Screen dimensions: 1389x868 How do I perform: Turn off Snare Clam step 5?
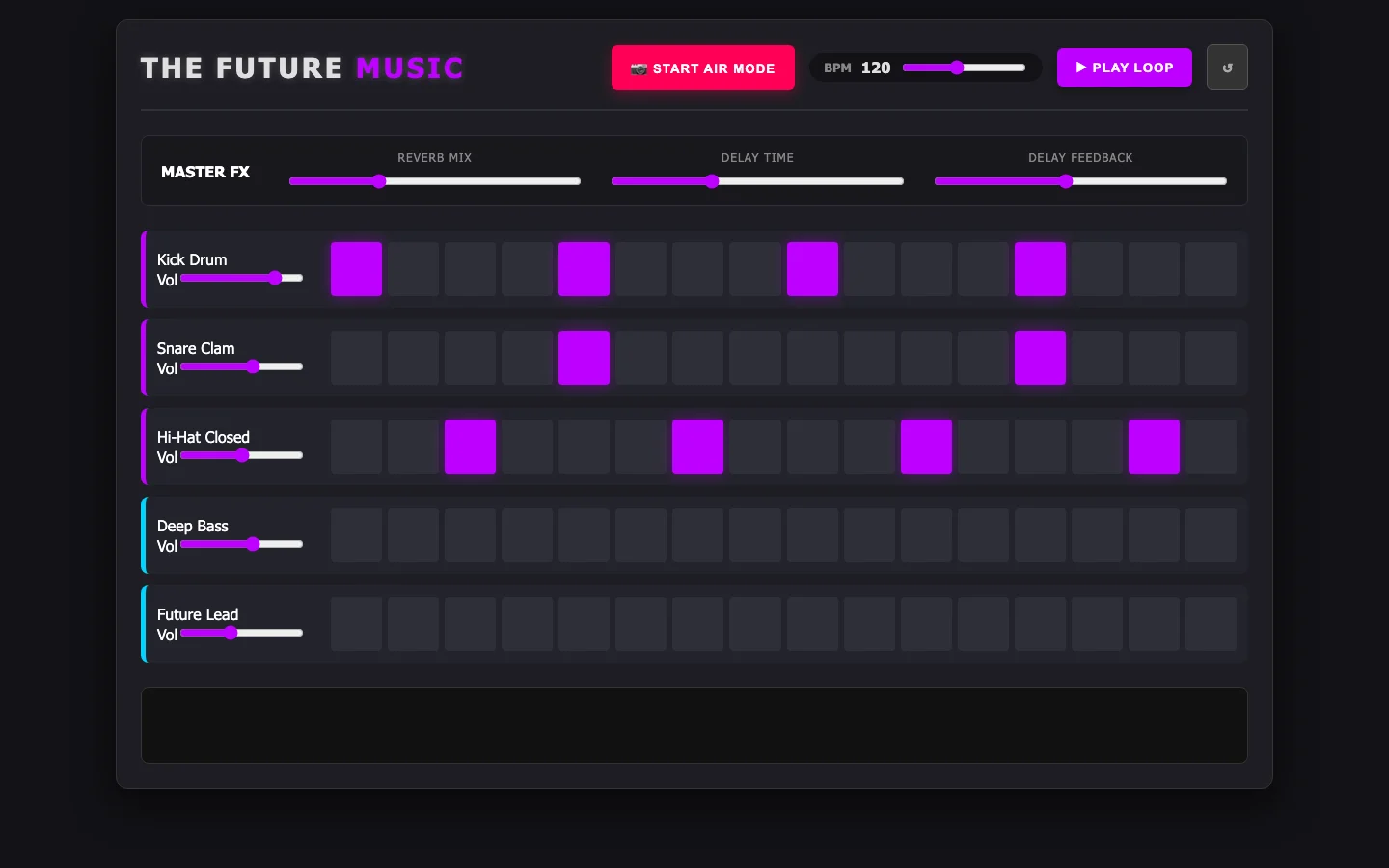(x=584, y=358)
